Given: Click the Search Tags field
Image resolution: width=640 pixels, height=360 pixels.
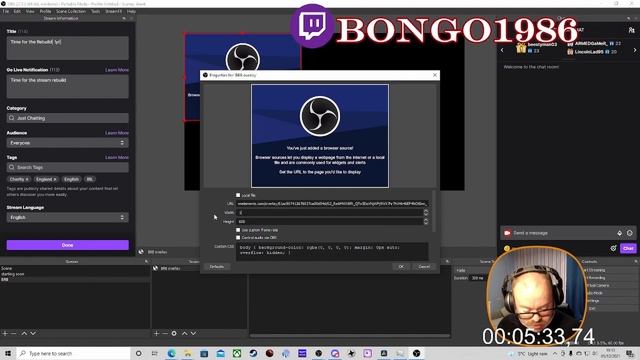Looking at the screenshot, I should click(67, 167).
